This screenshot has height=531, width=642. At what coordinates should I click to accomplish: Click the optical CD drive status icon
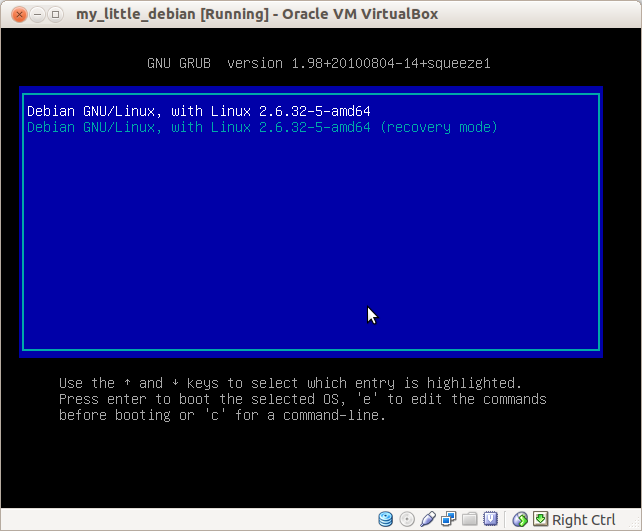click(x=407, y=520)
